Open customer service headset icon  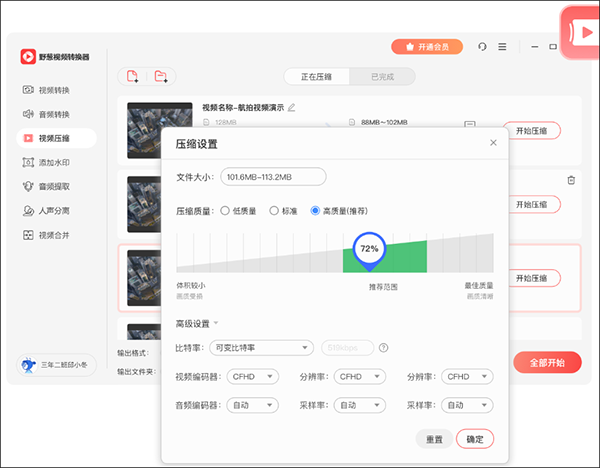coord(482,47)
